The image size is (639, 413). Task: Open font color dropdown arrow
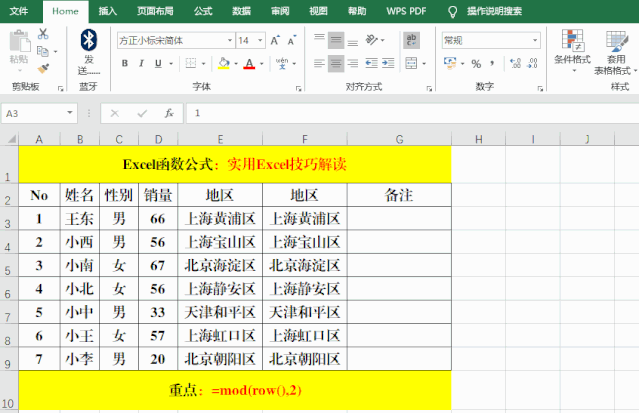[261, 64]
